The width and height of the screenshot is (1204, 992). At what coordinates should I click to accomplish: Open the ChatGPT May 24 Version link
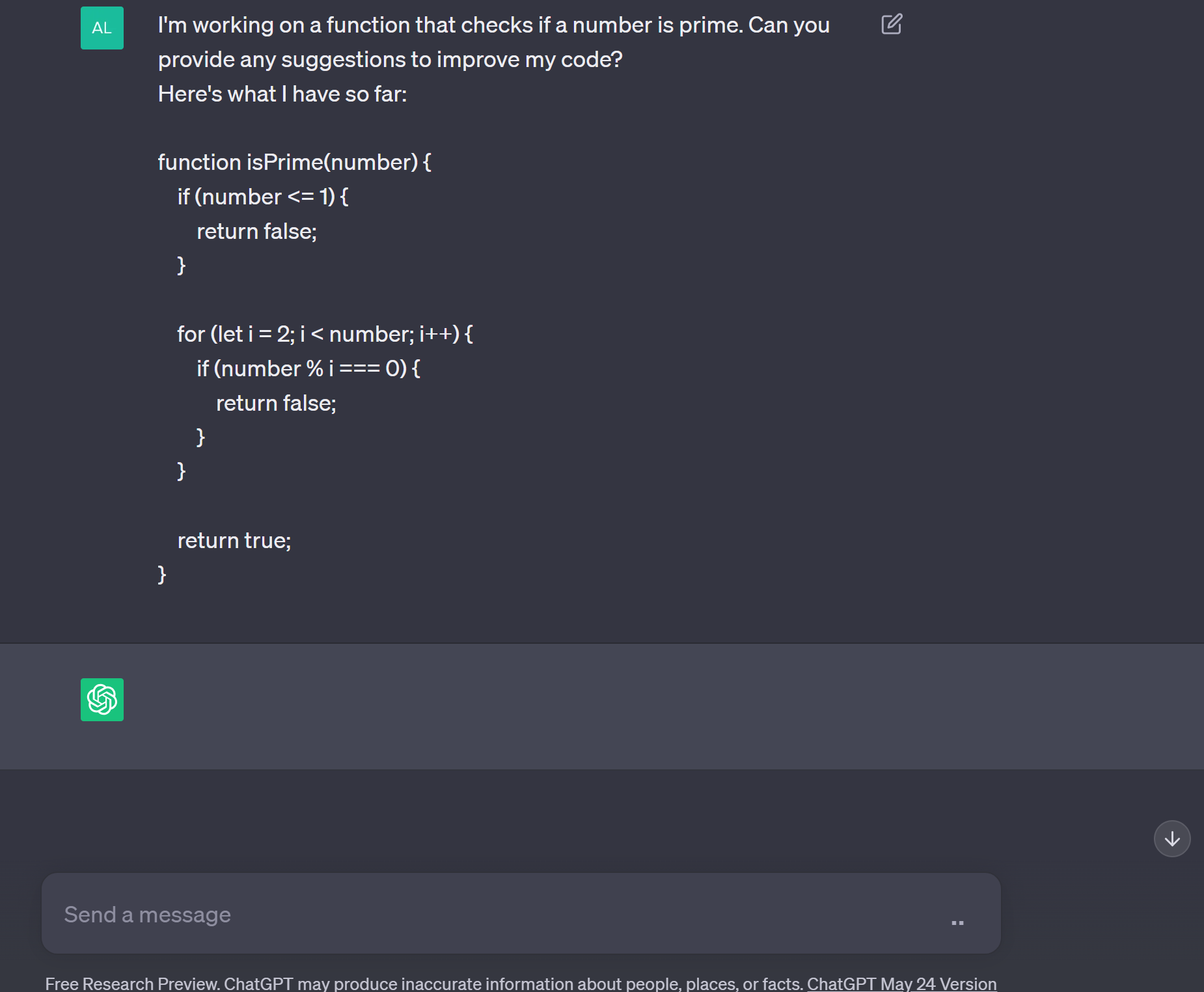(x=901, y=984)
